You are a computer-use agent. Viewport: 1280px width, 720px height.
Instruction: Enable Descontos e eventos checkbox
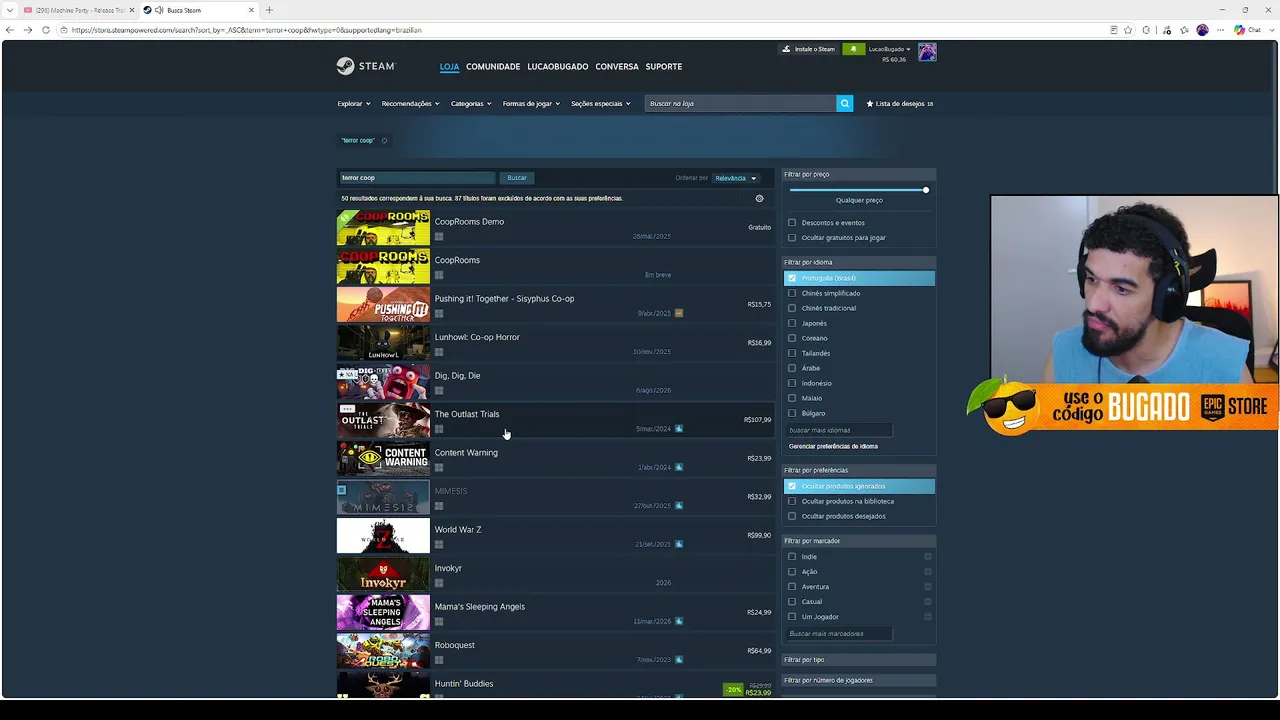[792, 223]
